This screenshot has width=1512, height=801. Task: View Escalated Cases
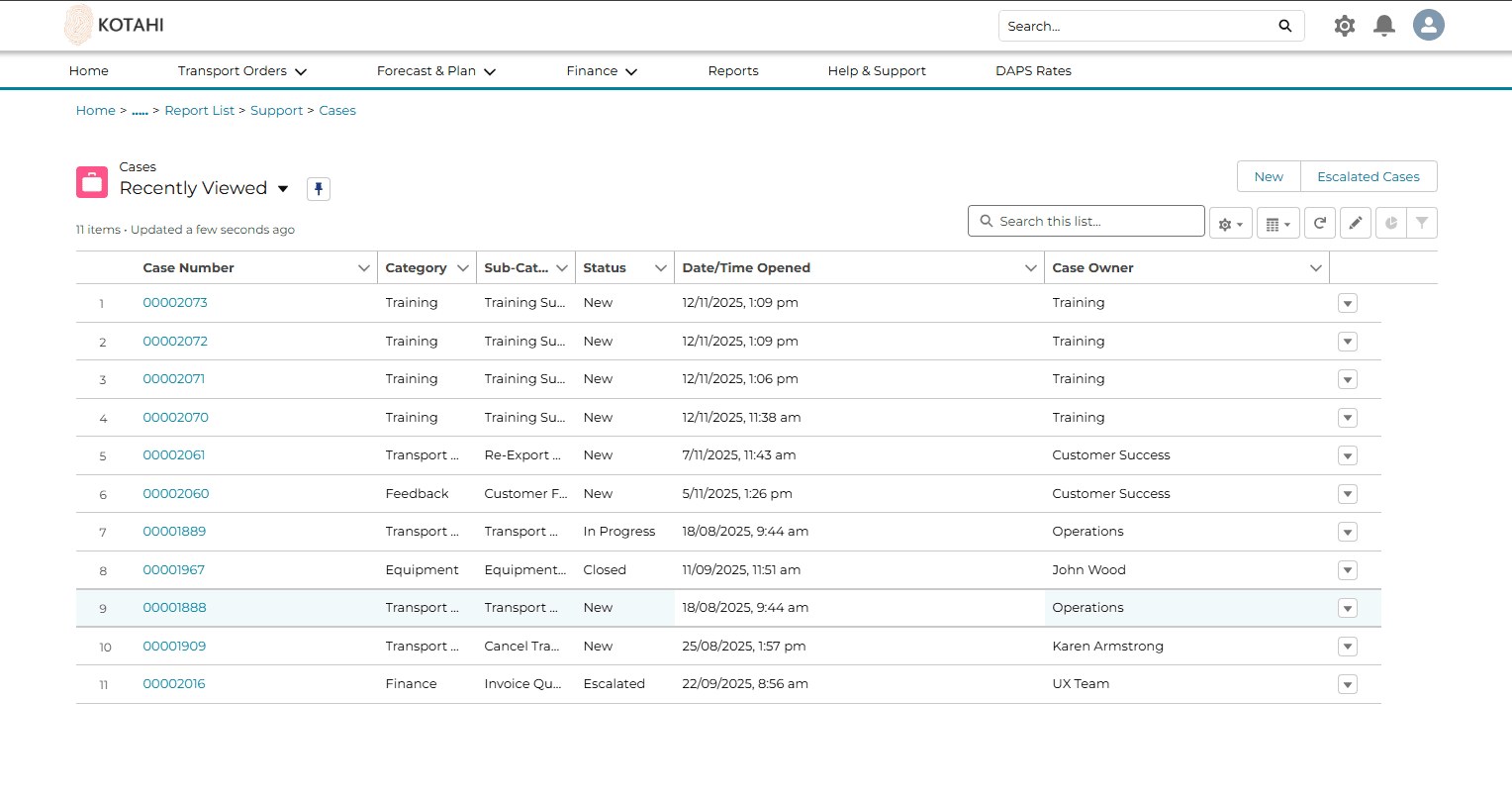[x=1369, y=176]
